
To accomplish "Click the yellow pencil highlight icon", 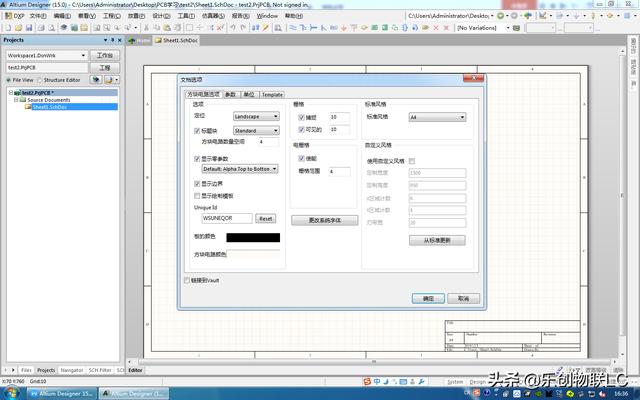I will coord(266,28).
